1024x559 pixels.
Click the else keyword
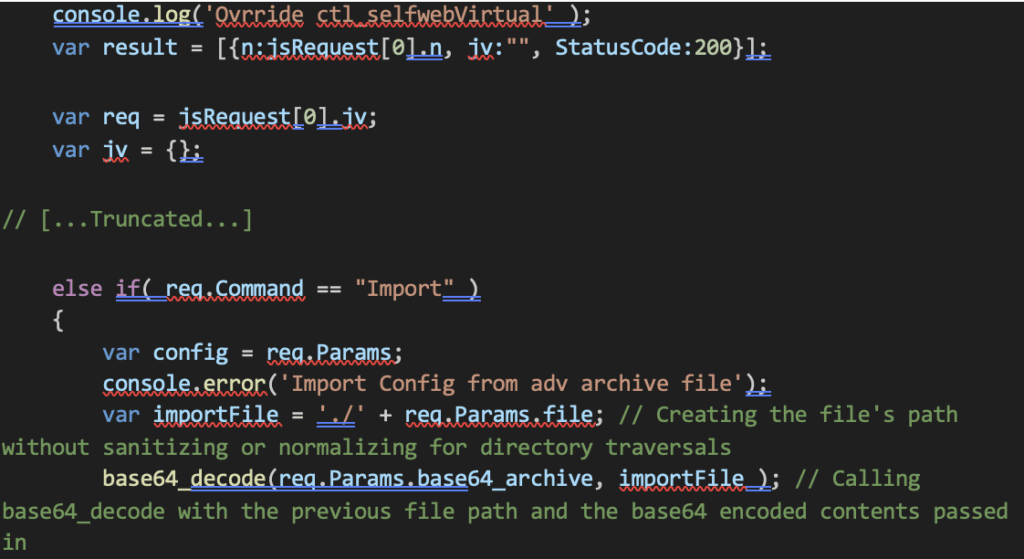click(x=78, y=289)
